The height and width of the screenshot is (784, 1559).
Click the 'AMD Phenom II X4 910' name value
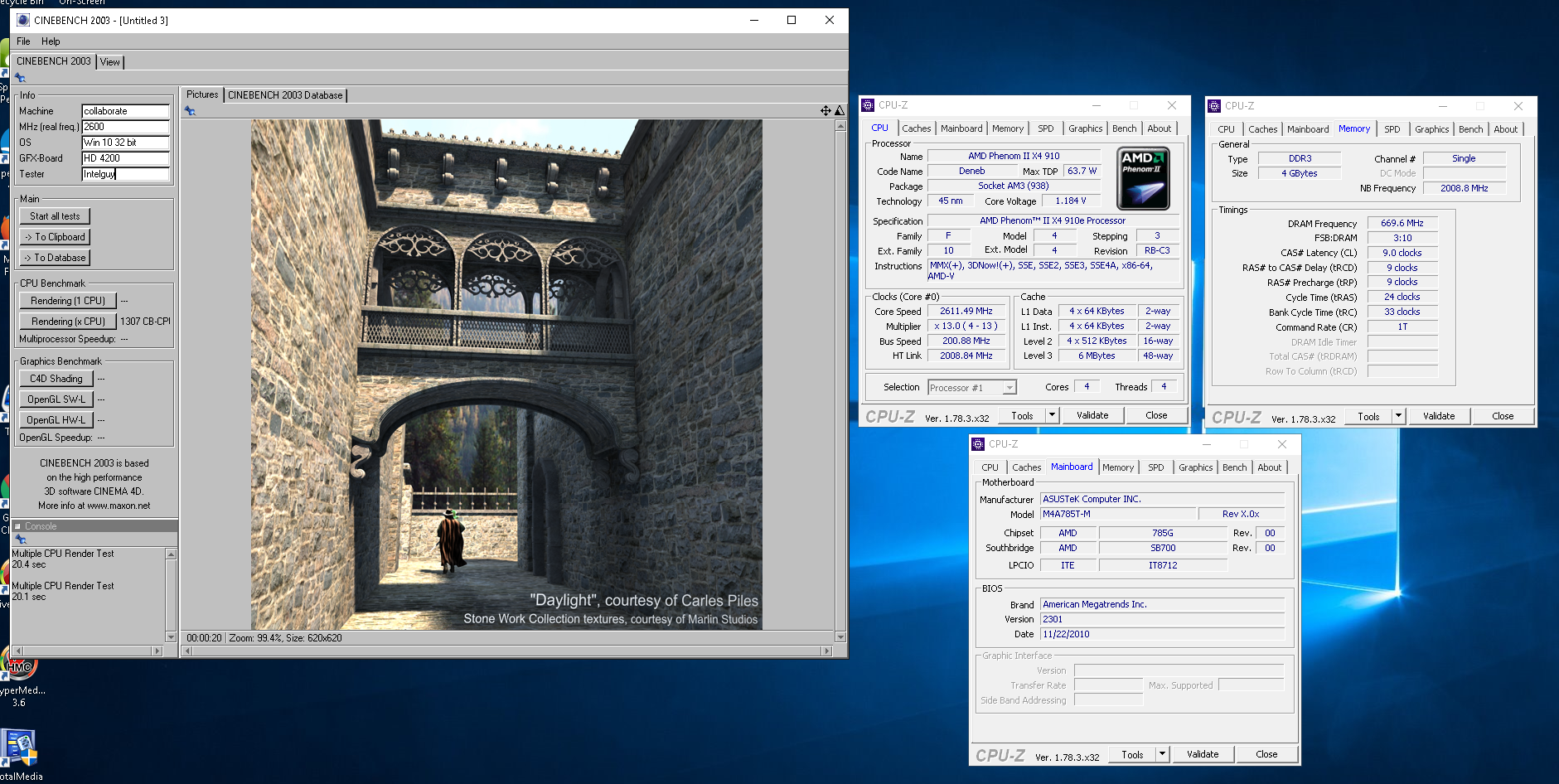pyautogui.click(x=1014, y=156)
